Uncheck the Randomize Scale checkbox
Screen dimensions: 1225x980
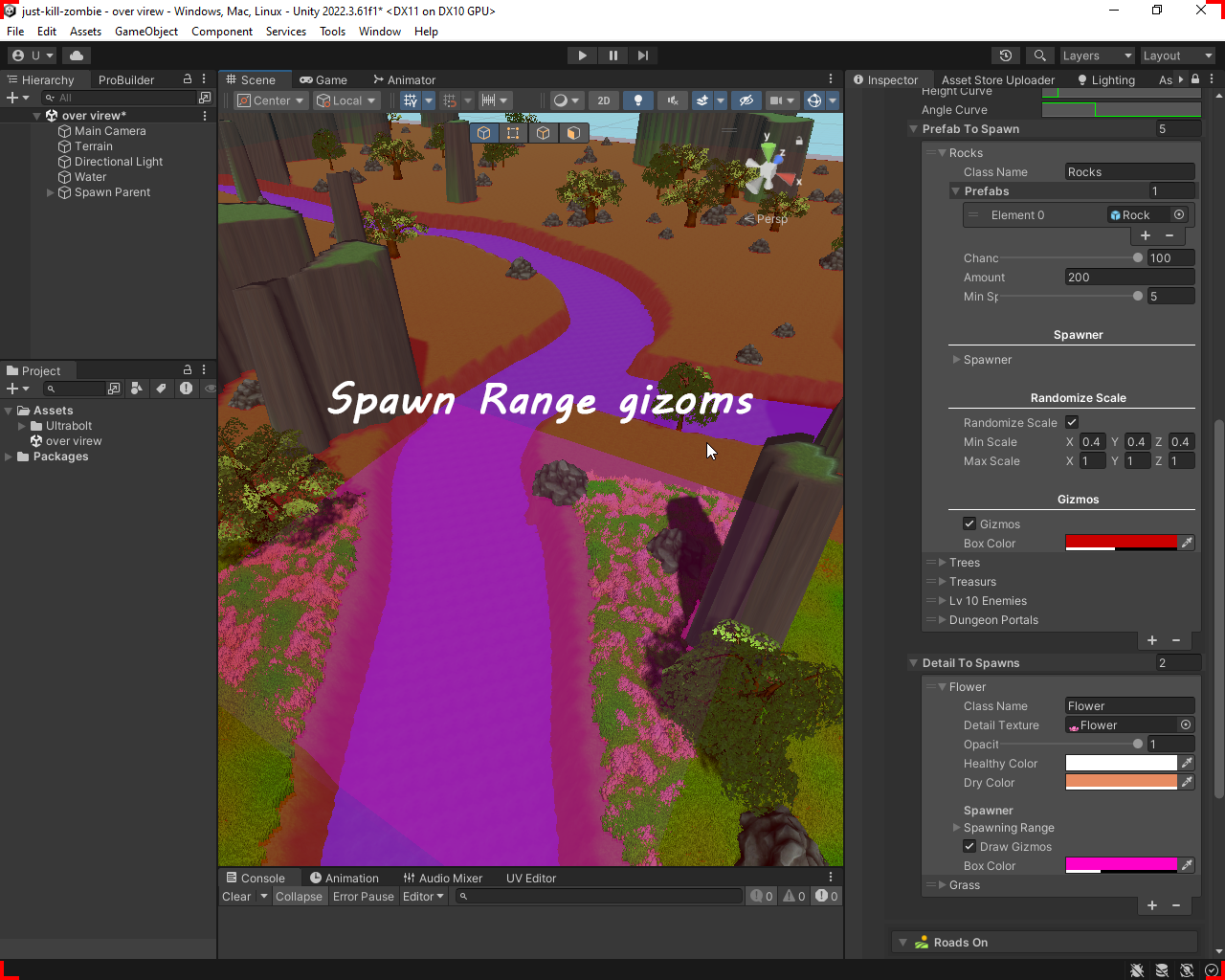(x=1072, y=422)
